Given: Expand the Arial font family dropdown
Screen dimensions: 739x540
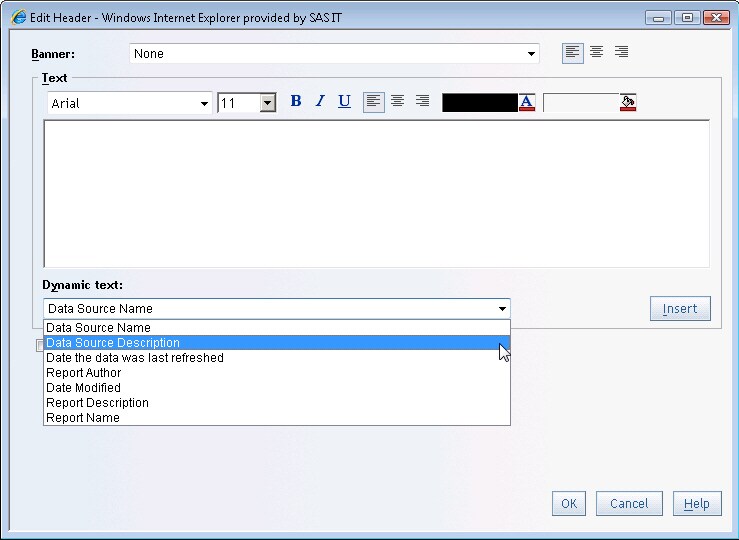Looking at the screenshot, I should click(x=204, y=103).
